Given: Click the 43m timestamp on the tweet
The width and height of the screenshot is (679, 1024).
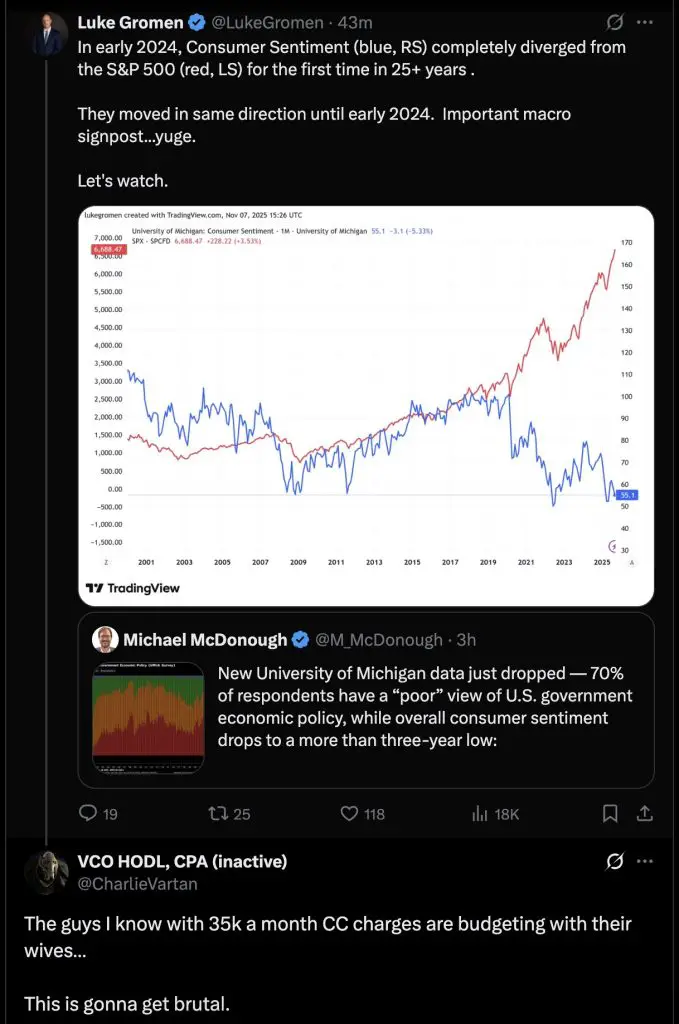Looking at the screenshot, I should (356, 22).
